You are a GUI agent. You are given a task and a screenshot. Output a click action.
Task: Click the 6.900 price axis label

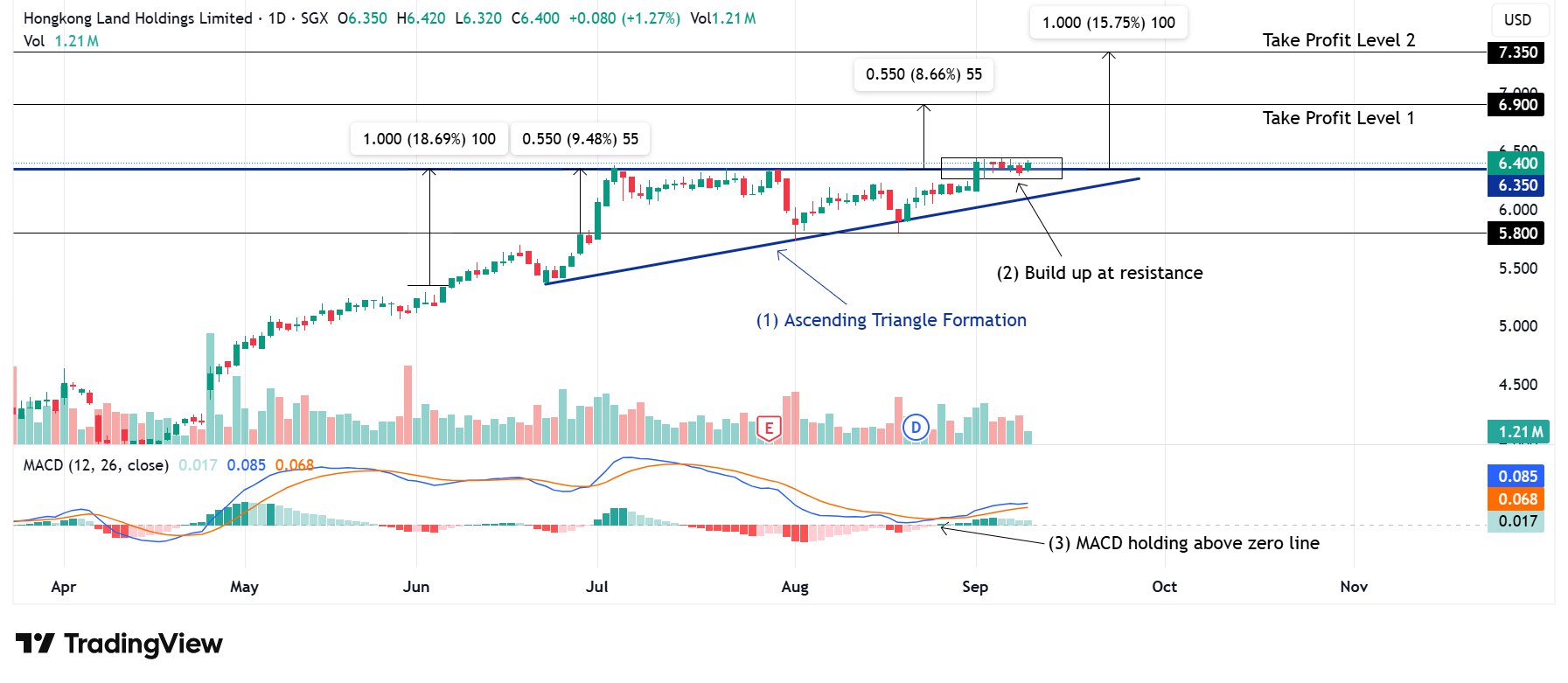(x=1517, y=105)
